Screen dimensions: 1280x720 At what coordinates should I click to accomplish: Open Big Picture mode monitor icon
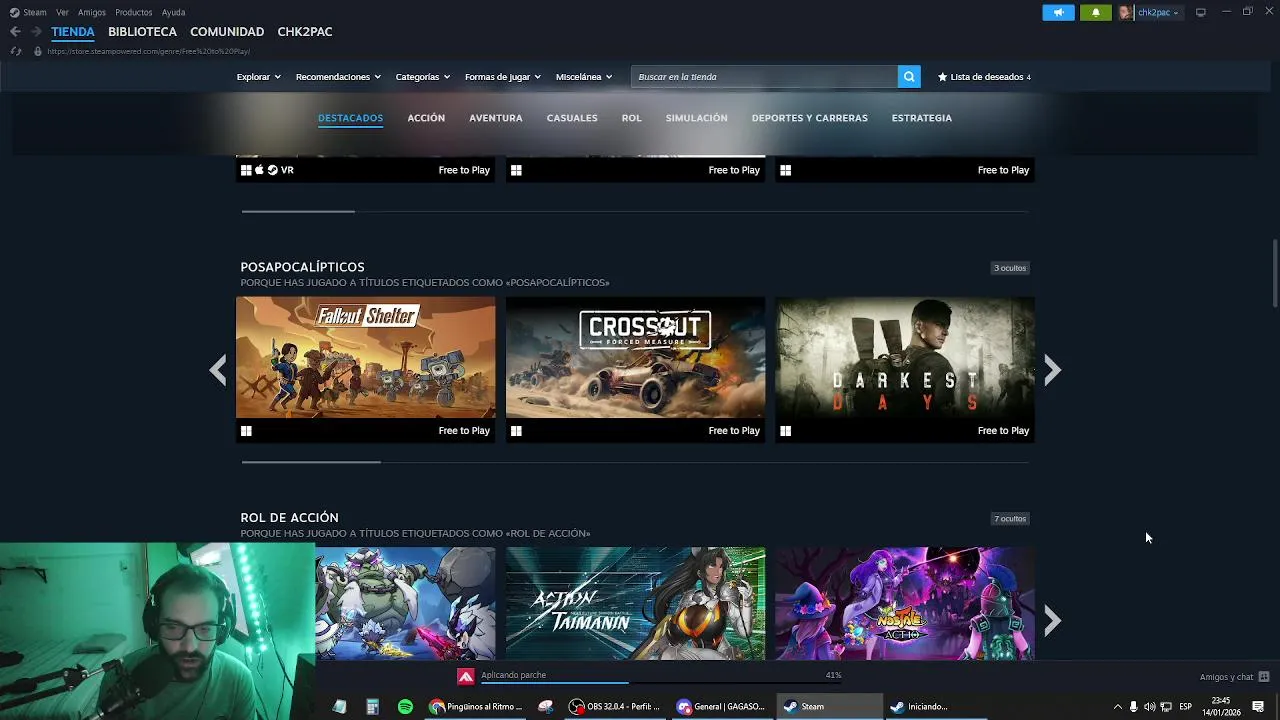click(x=1200, y=12)
